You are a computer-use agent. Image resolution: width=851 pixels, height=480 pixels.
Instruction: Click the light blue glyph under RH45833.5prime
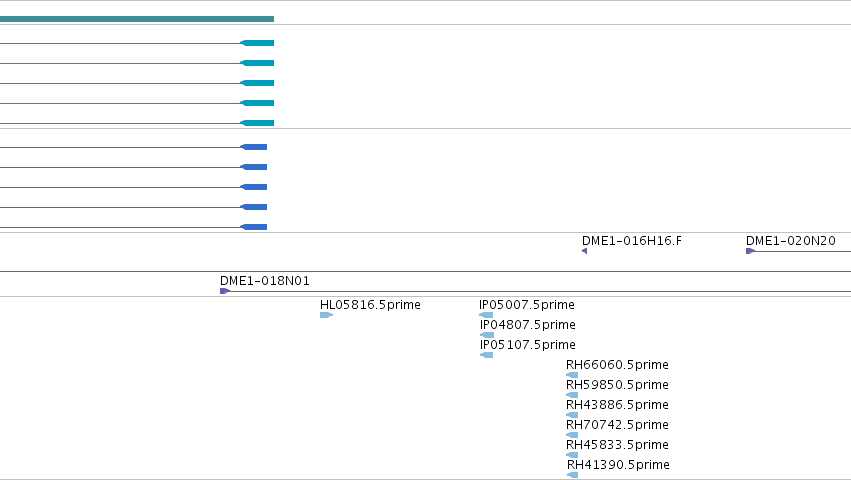pos(572,455)
